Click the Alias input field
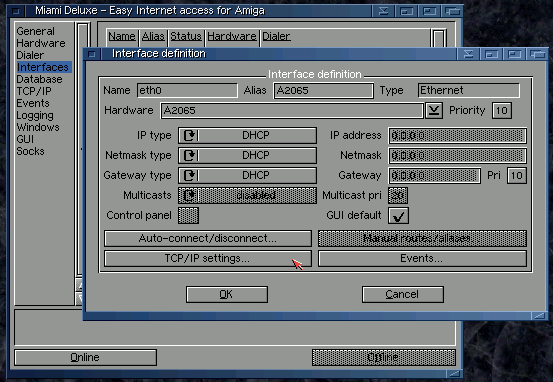Image resolution: width=553 pixels, height=382 pixels. pyautogui.click(x=323, y=91)
